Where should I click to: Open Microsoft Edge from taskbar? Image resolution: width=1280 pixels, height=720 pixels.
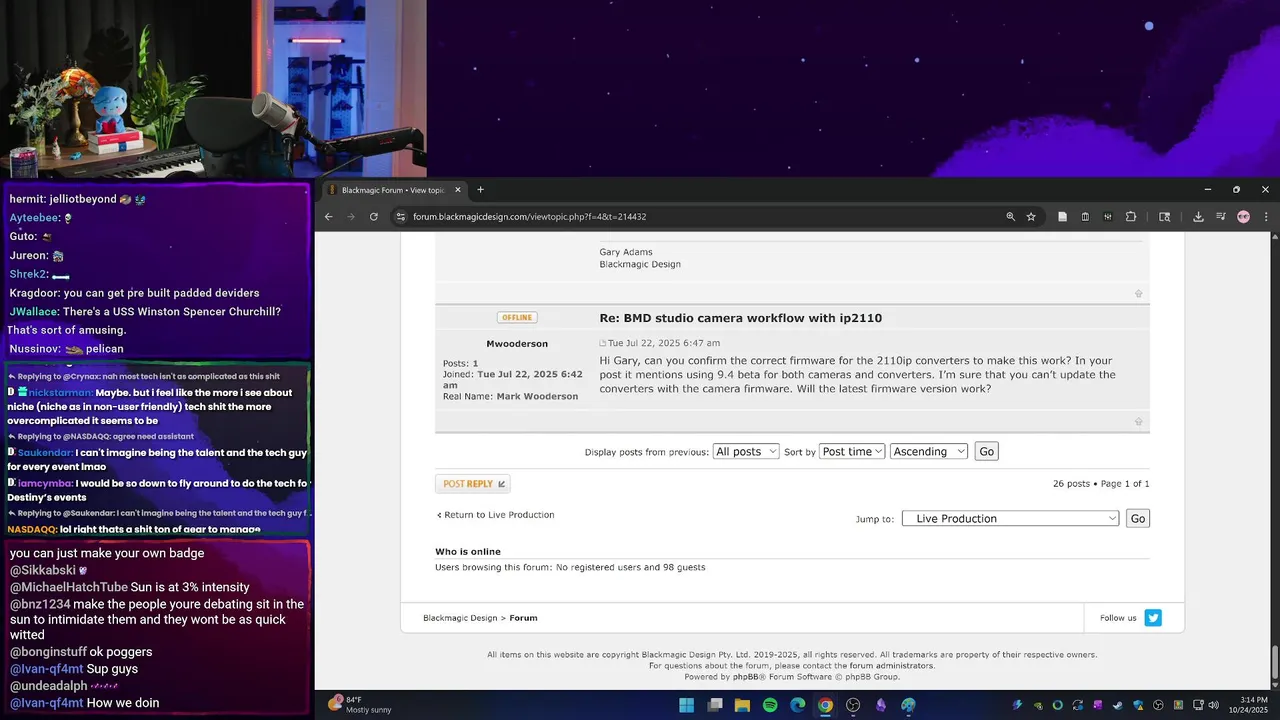point(798,705)
